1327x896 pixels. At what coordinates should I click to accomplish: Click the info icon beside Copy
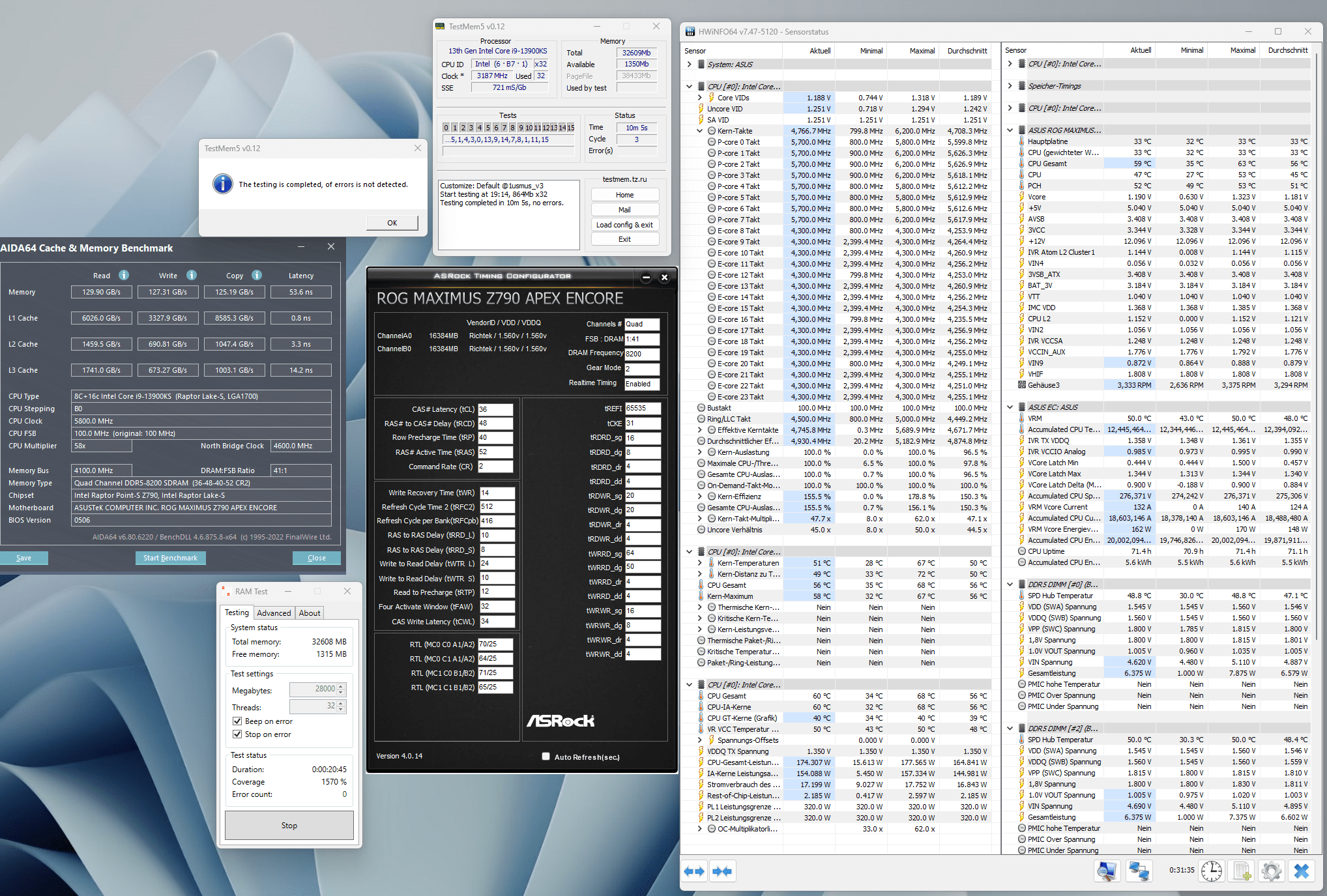257,275
